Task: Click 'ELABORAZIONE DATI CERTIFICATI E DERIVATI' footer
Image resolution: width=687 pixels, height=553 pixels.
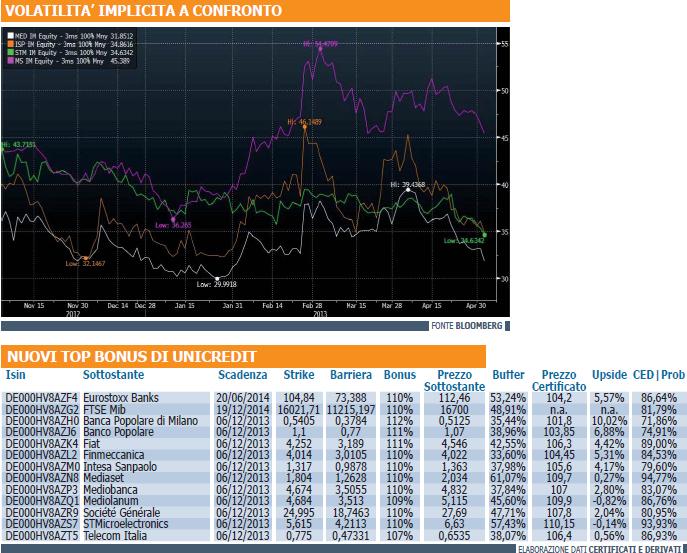Action: tap(599, 549)
